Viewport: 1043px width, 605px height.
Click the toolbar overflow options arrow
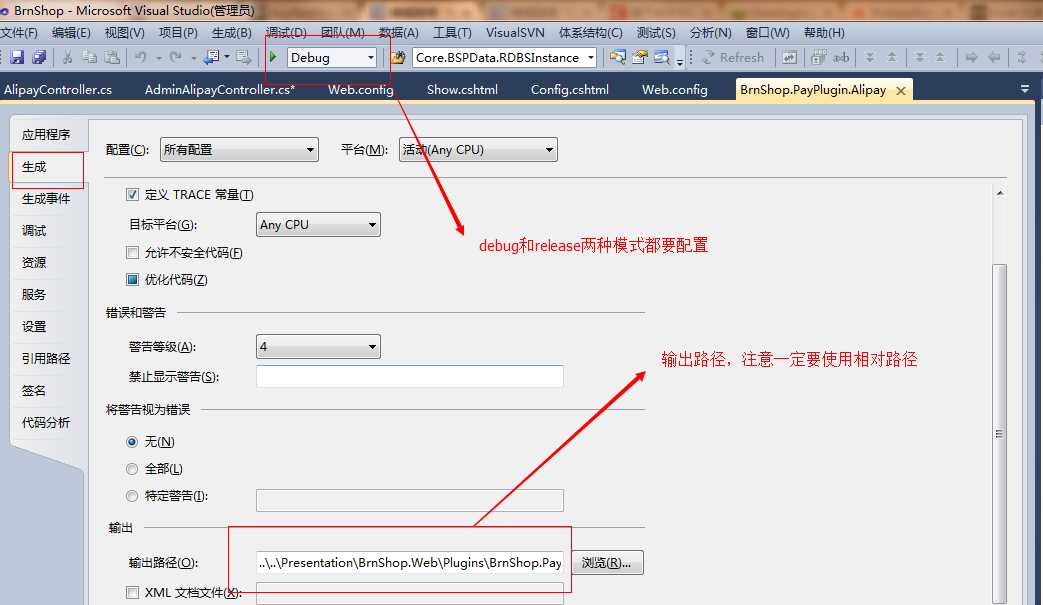tap(680, 60)
